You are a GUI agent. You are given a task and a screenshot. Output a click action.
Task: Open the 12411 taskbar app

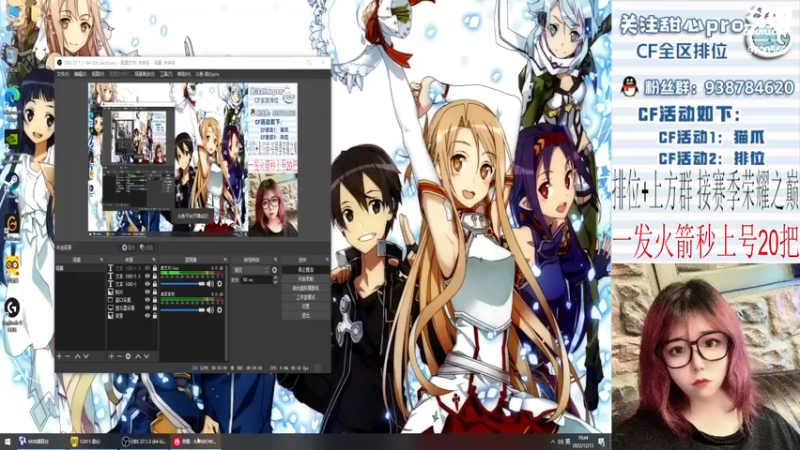[92, 441]
